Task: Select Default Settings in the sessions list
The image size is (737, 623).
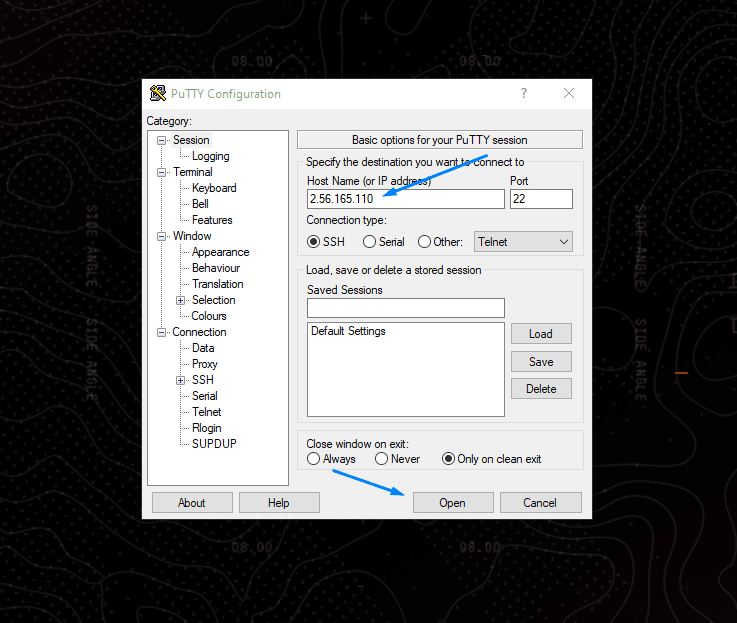Action: click(348, 331)
